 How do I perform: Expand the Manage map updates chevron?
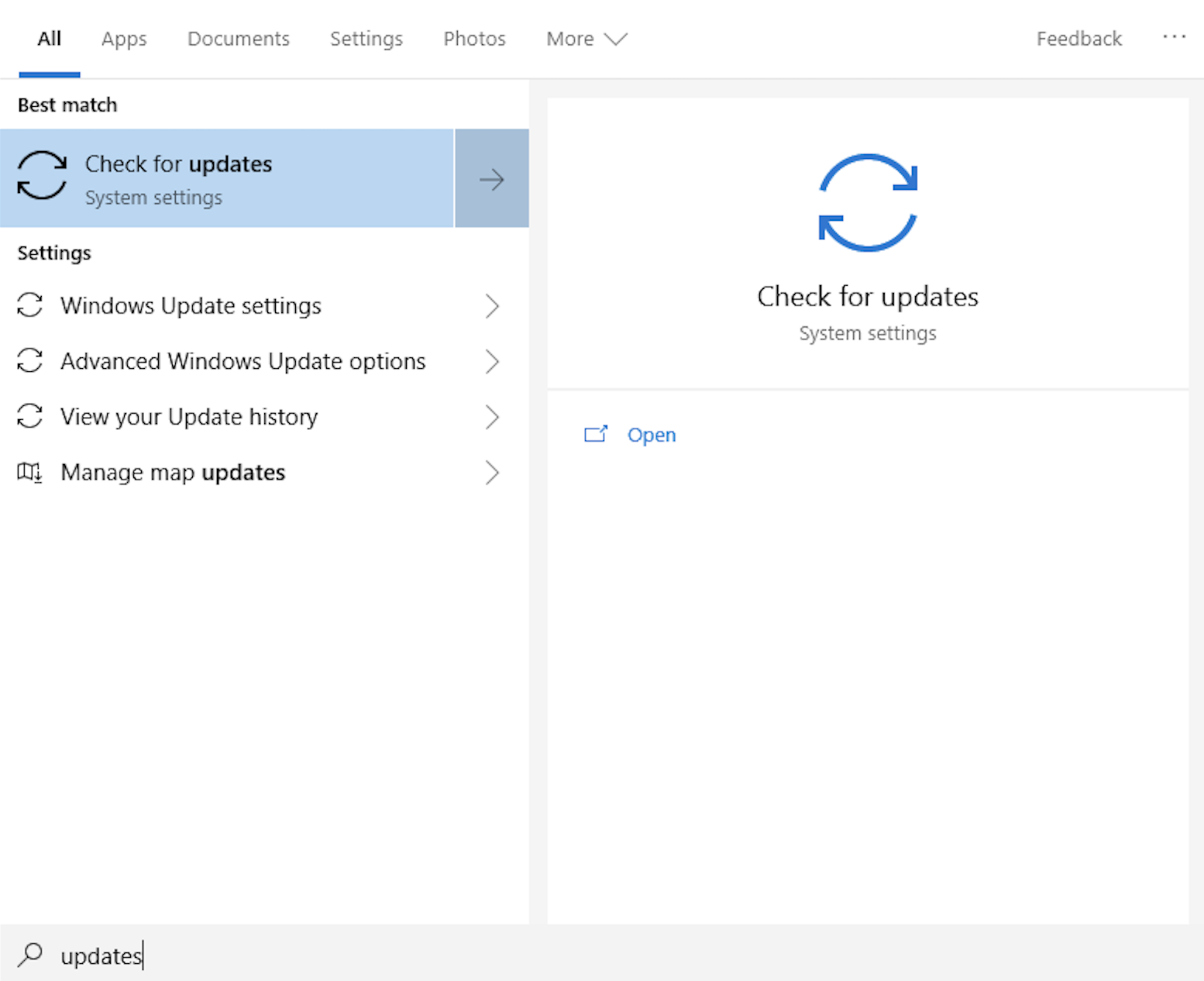point(492,473)
